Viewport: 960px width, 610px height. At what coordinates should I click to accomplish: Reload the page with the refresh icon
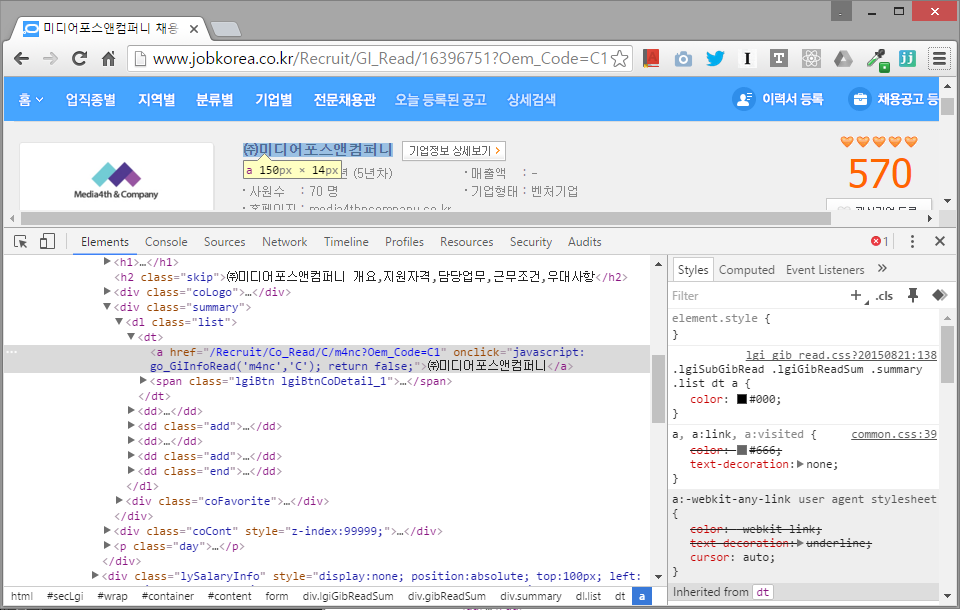(x=79, y=59)
